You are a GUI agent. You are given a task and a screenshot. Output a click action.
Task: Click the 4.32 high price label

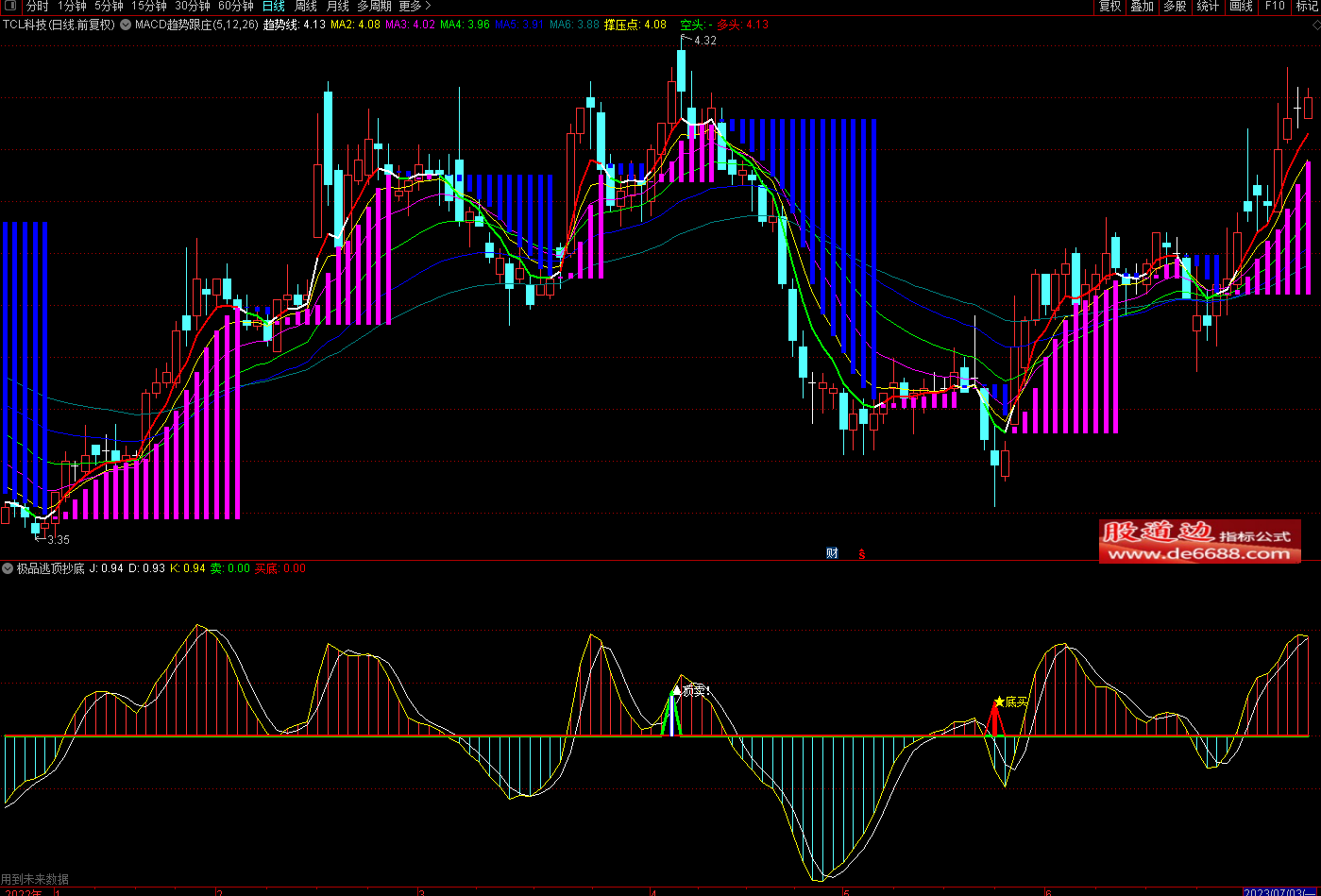[705, 41]
